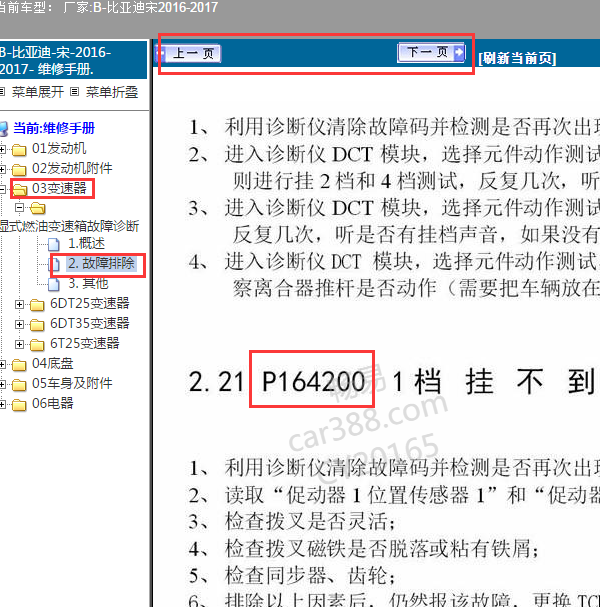Click the 6DT35变速器 folder icon
The image size is (600, 607).
pyautogui.click(x=37, y=325)
